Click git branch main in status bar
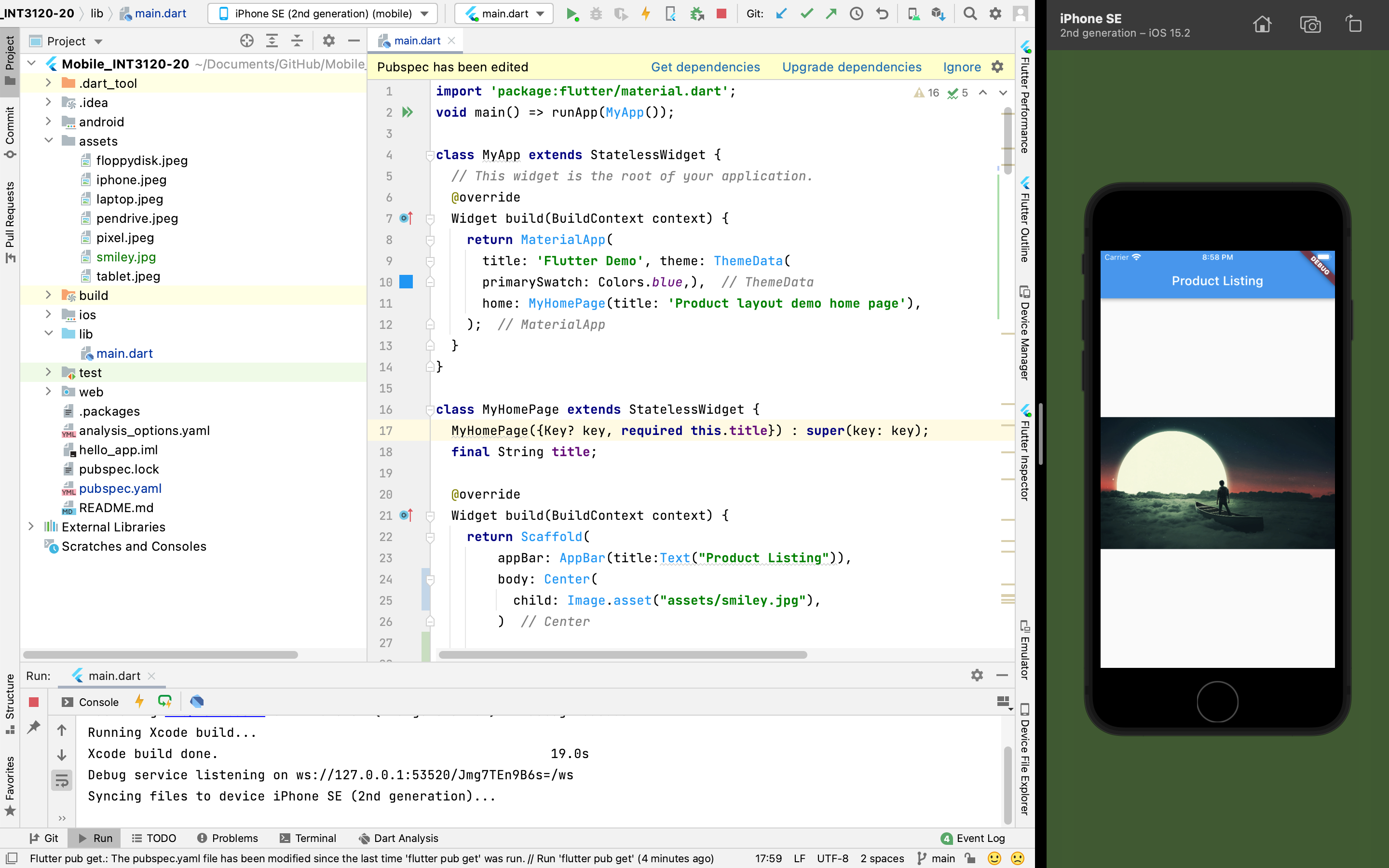 coord(937,858)
